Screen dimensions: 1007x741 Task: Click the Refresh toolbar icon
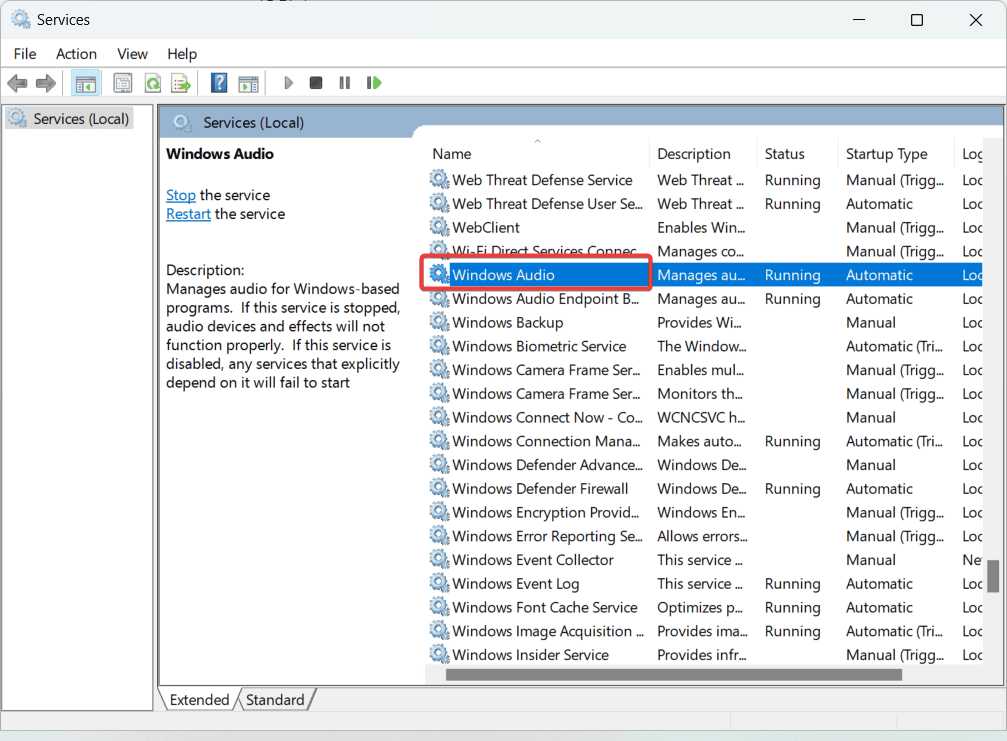153,83
